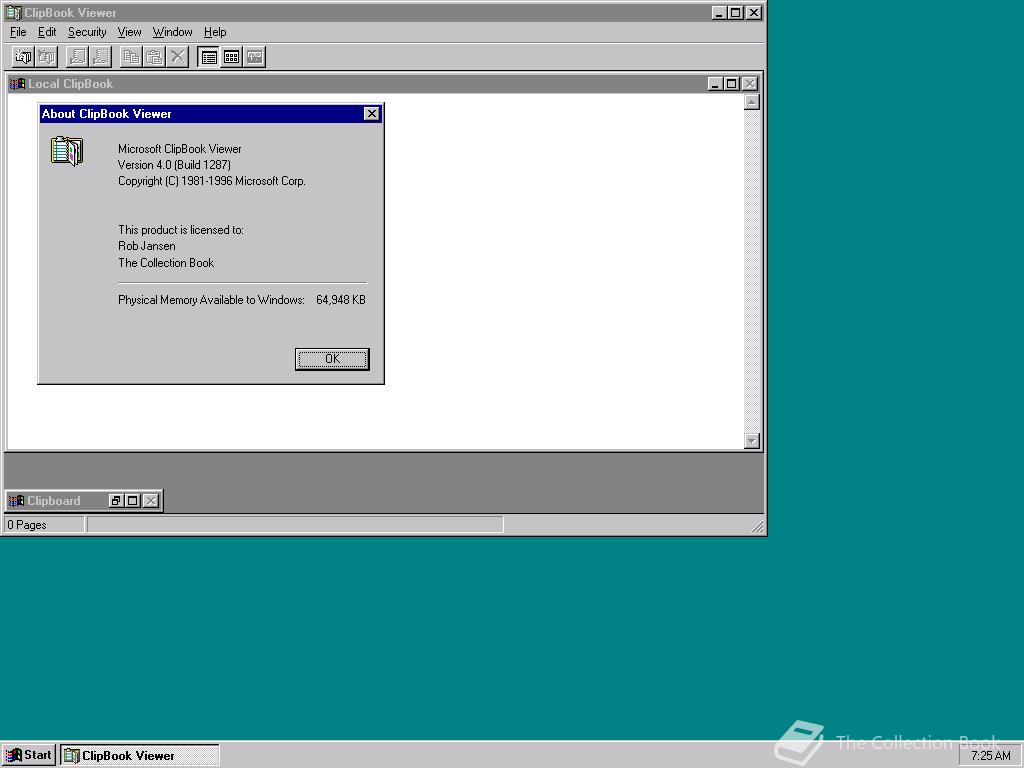Open the Window menu
The height and width of the screenshot is (768, 1024).
tap(172, 32)
